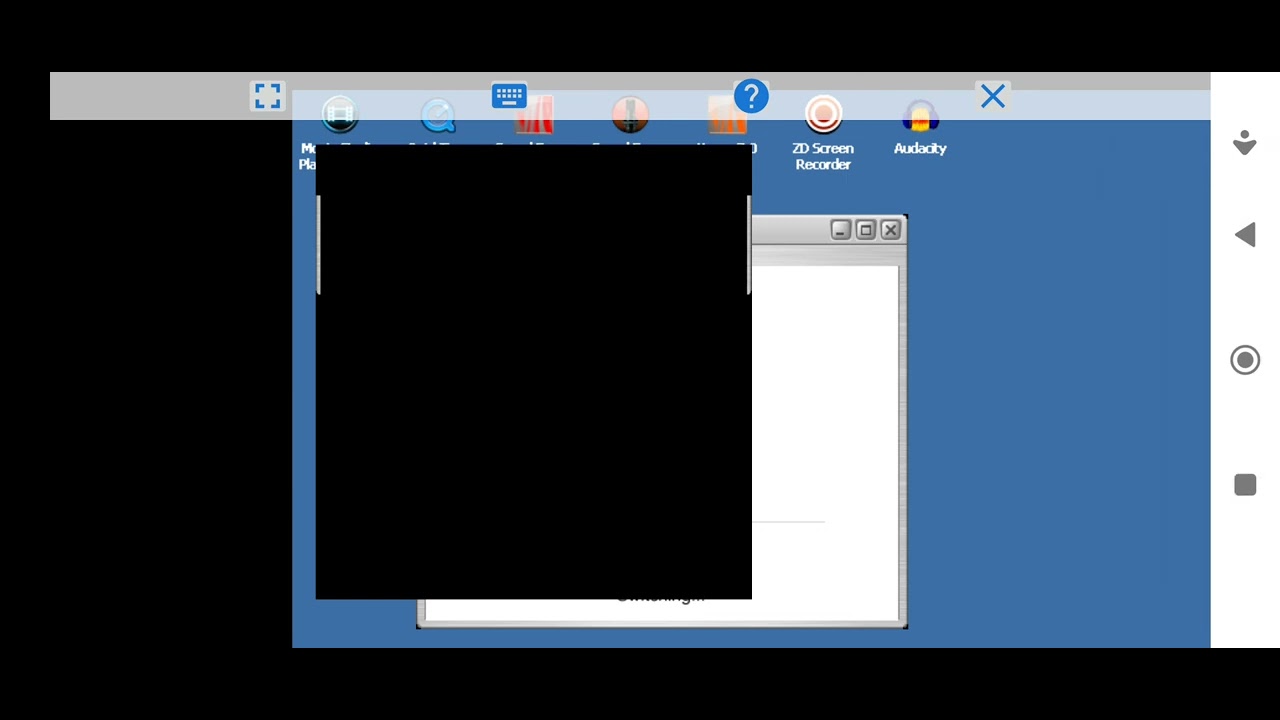Open the ZD Screen Recorder desktop icon
Viewport: 1280px width, 720px height.
(823, 133)
